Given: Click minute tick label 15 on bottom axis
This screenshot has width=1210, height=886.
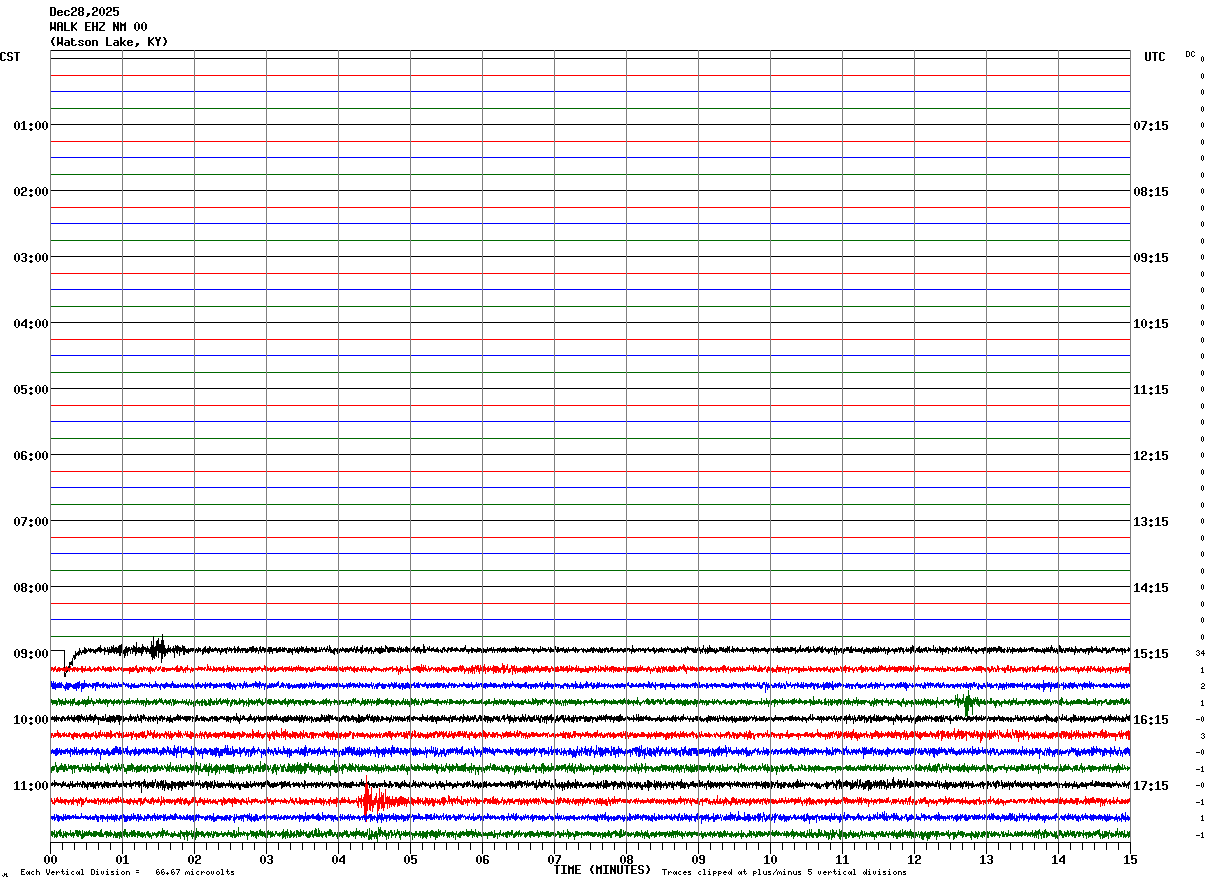Looking at the screenshot, I should pos(1130,860).
